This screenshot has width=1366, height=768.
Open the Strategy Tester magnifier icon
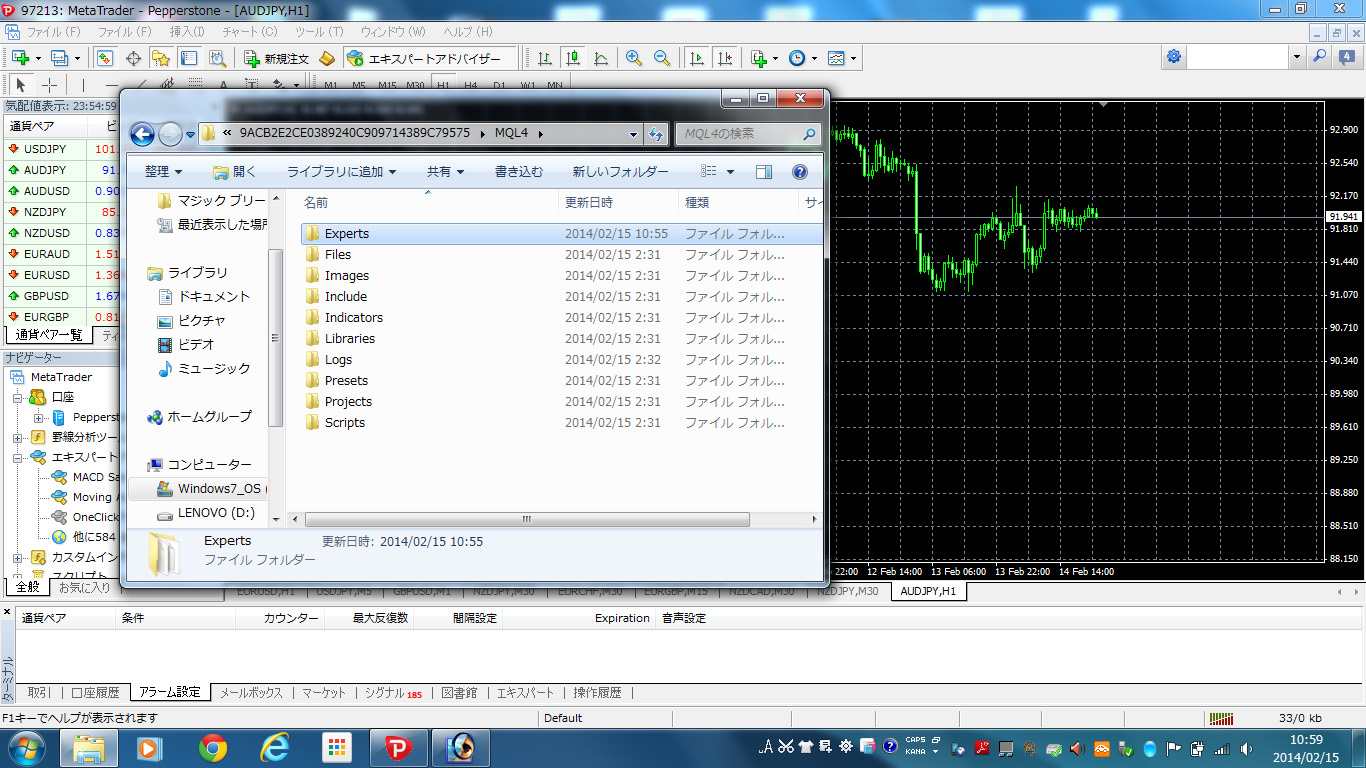coord(217,58)
